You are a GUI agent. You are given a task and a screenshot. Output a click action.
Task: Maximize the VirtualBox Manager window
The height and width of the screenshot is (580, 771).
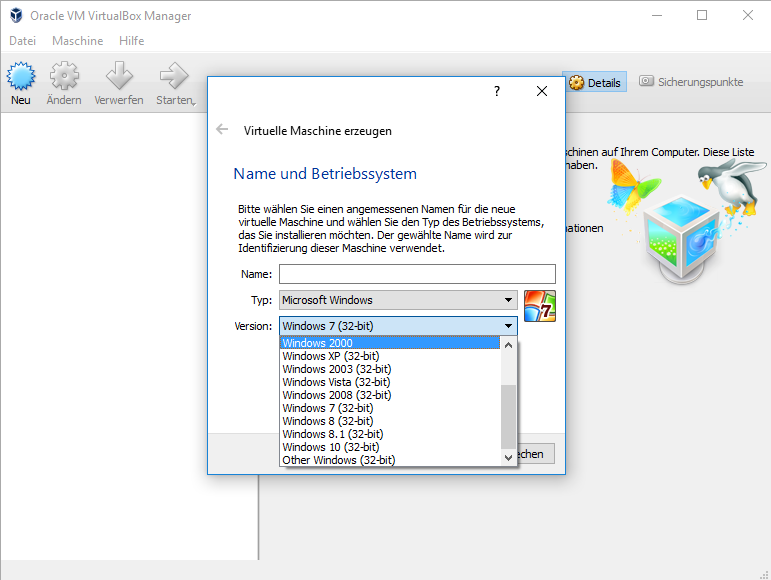(702, 15)
